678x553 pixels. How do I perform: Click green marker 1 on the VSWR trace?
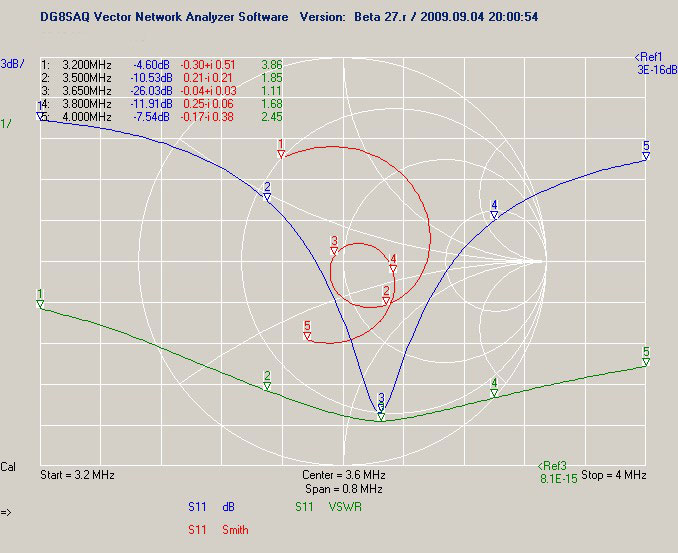point(40,304)
